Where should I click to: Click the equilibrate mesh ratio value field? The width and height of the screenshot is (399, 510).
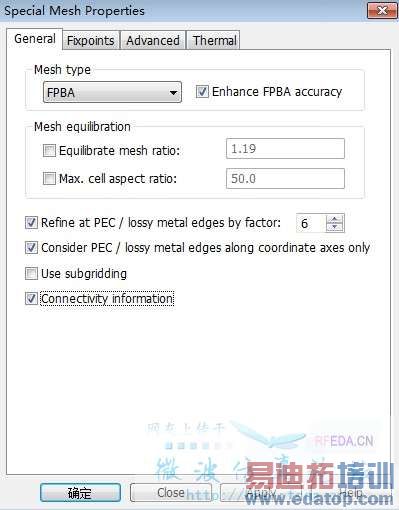[285, 149]
